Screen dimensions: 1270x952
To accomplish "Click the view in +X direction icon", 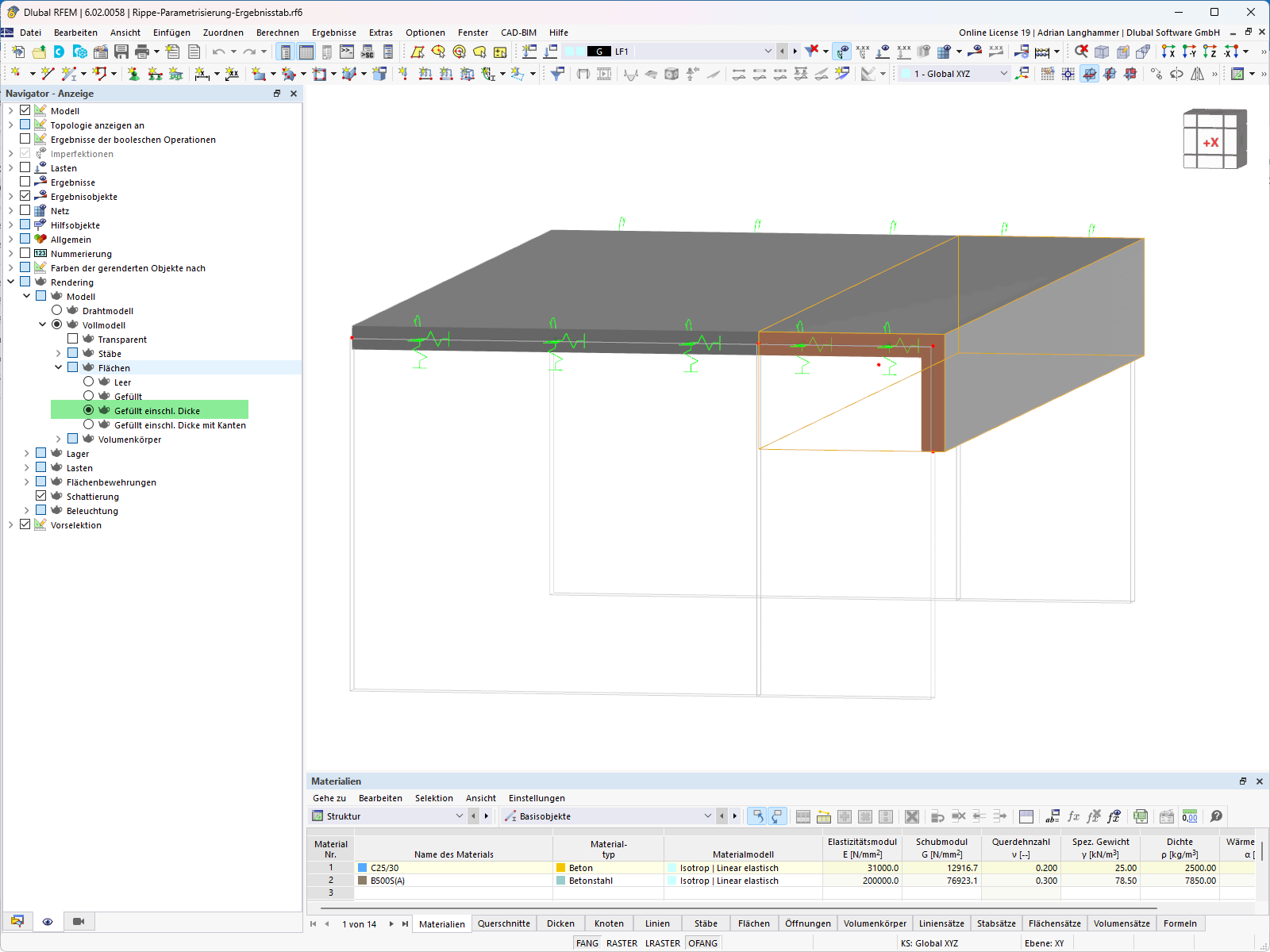I will (x=1168, y=52).
